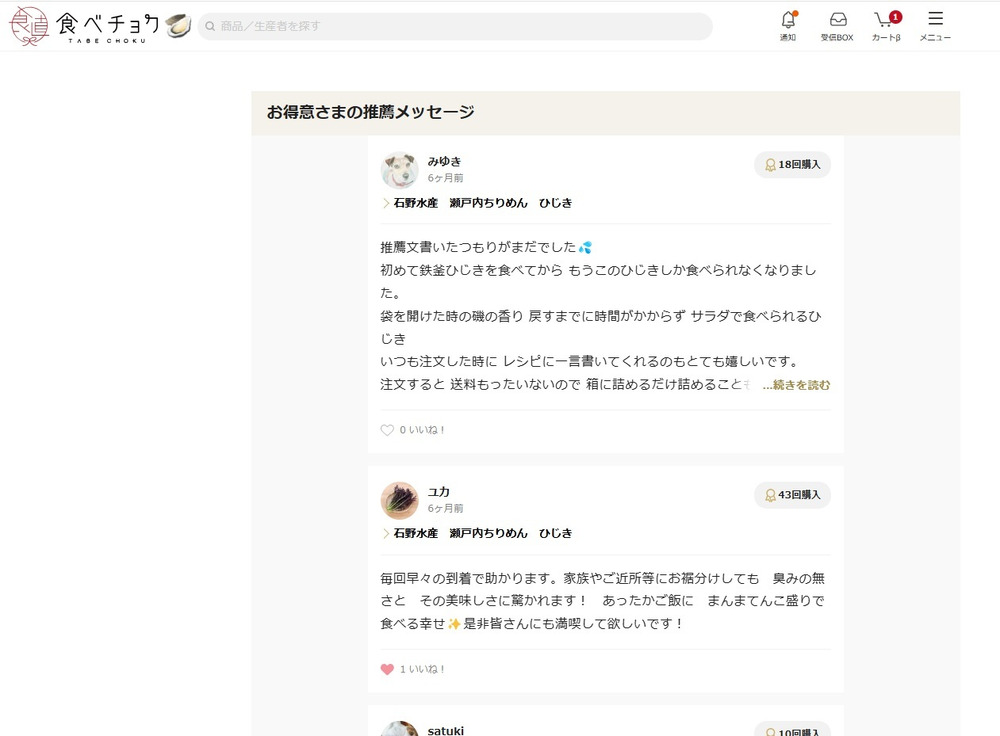Click the search magnifier icon
The image size is (1000, 736).
(210, 26)
